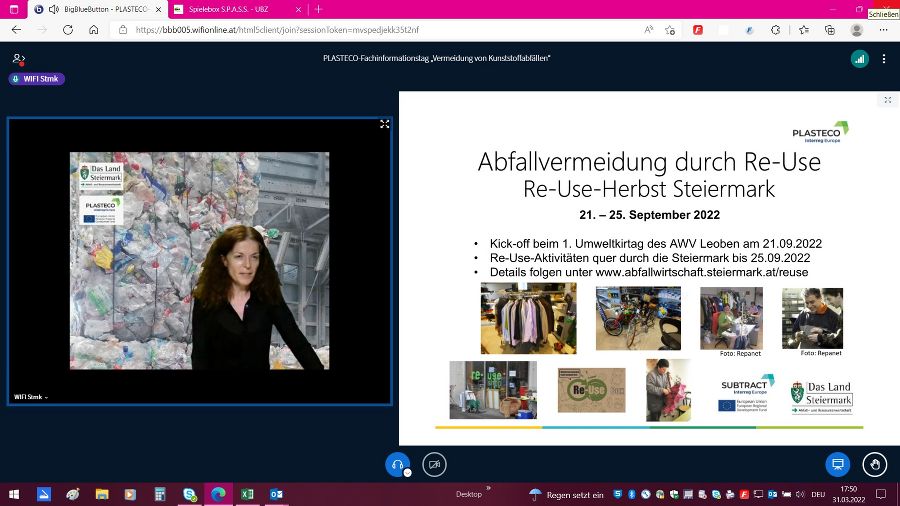
Task: Open browser Extensions puzzle icon
Action: pyautogui.click(x=775, y=30)
